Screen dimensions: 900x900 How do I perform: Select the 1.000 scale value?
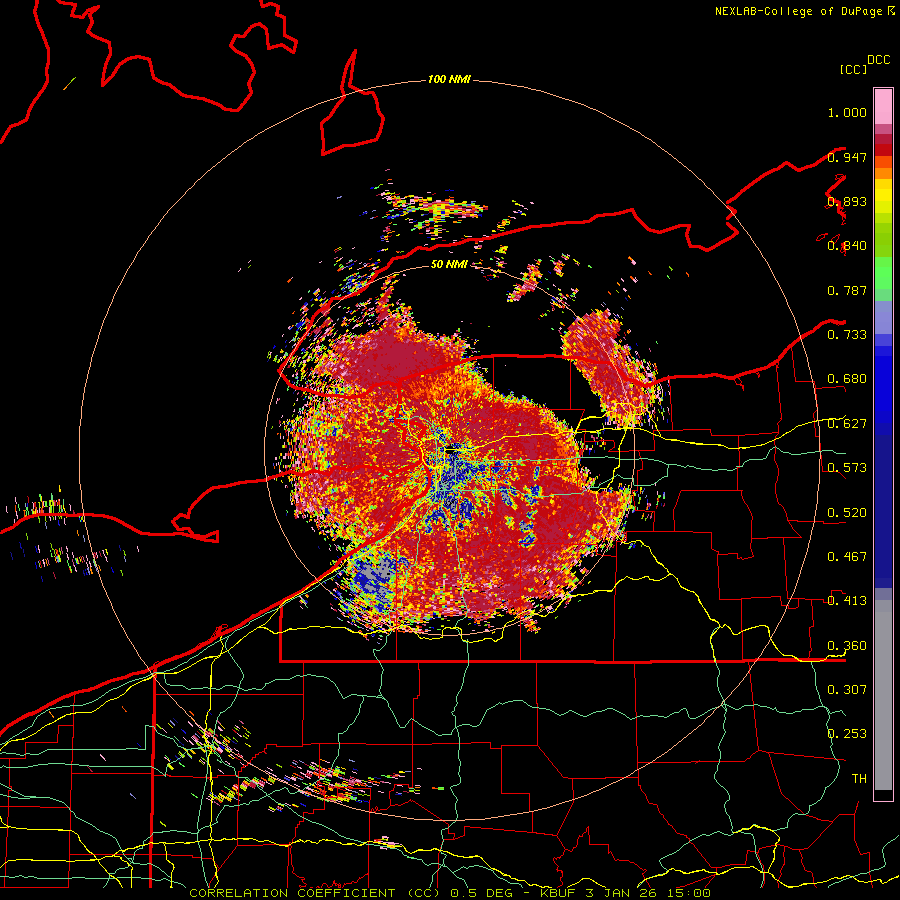(847, 112)
